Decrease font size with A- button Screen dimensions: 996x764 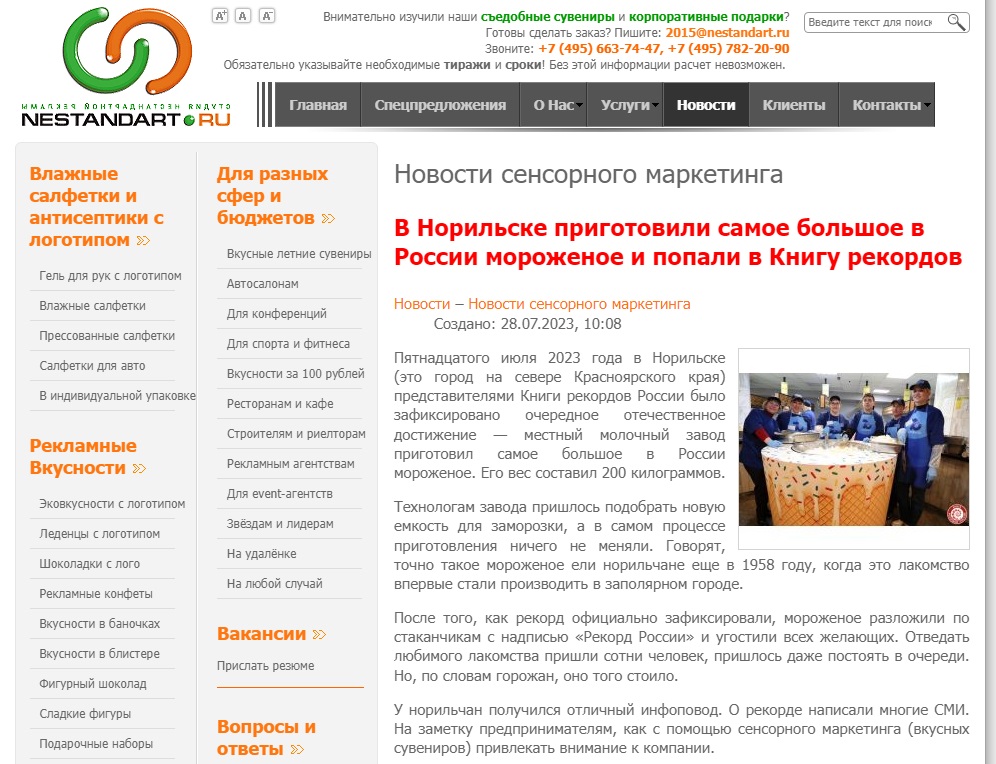click(x=267, y=15)
